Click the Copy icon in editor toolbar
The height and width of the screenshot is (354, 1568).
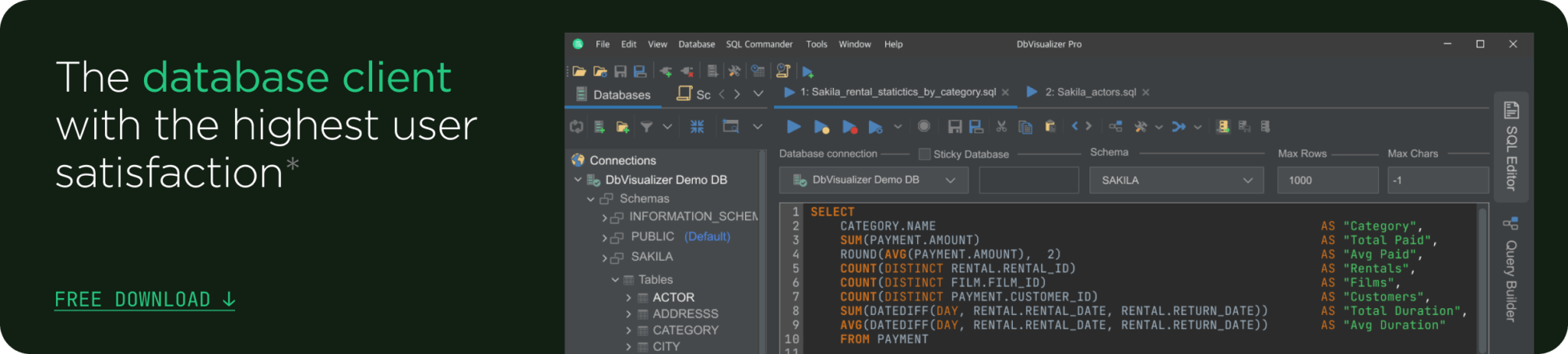(x=1025, y=126)
